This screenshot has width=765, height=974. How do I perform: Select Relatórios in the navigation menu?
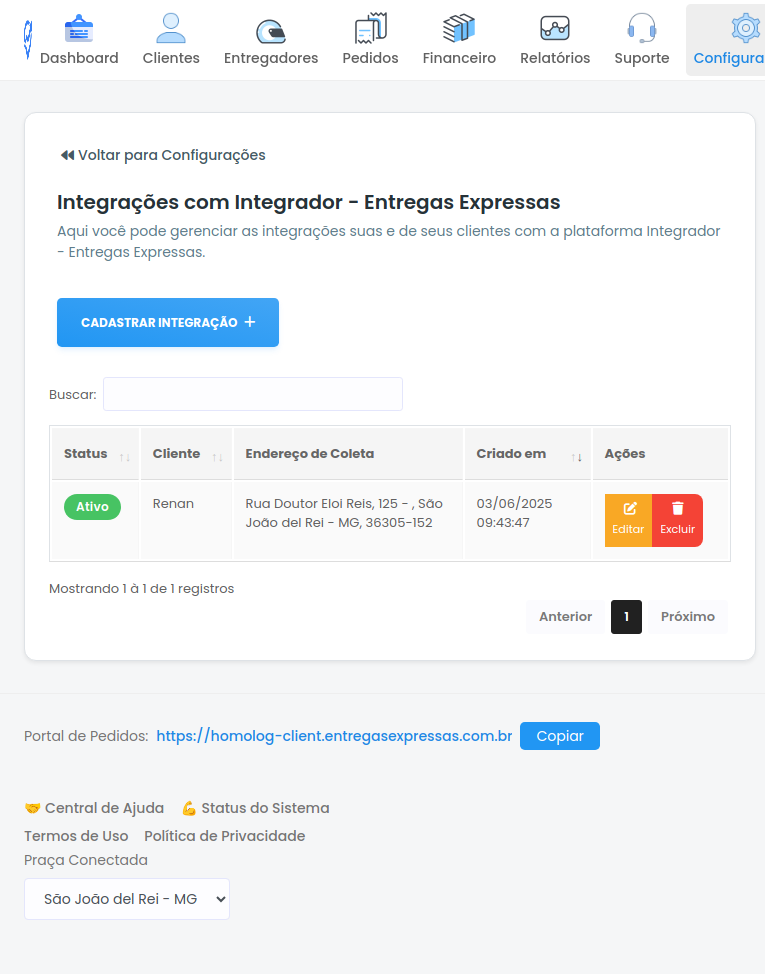[556, 27]
